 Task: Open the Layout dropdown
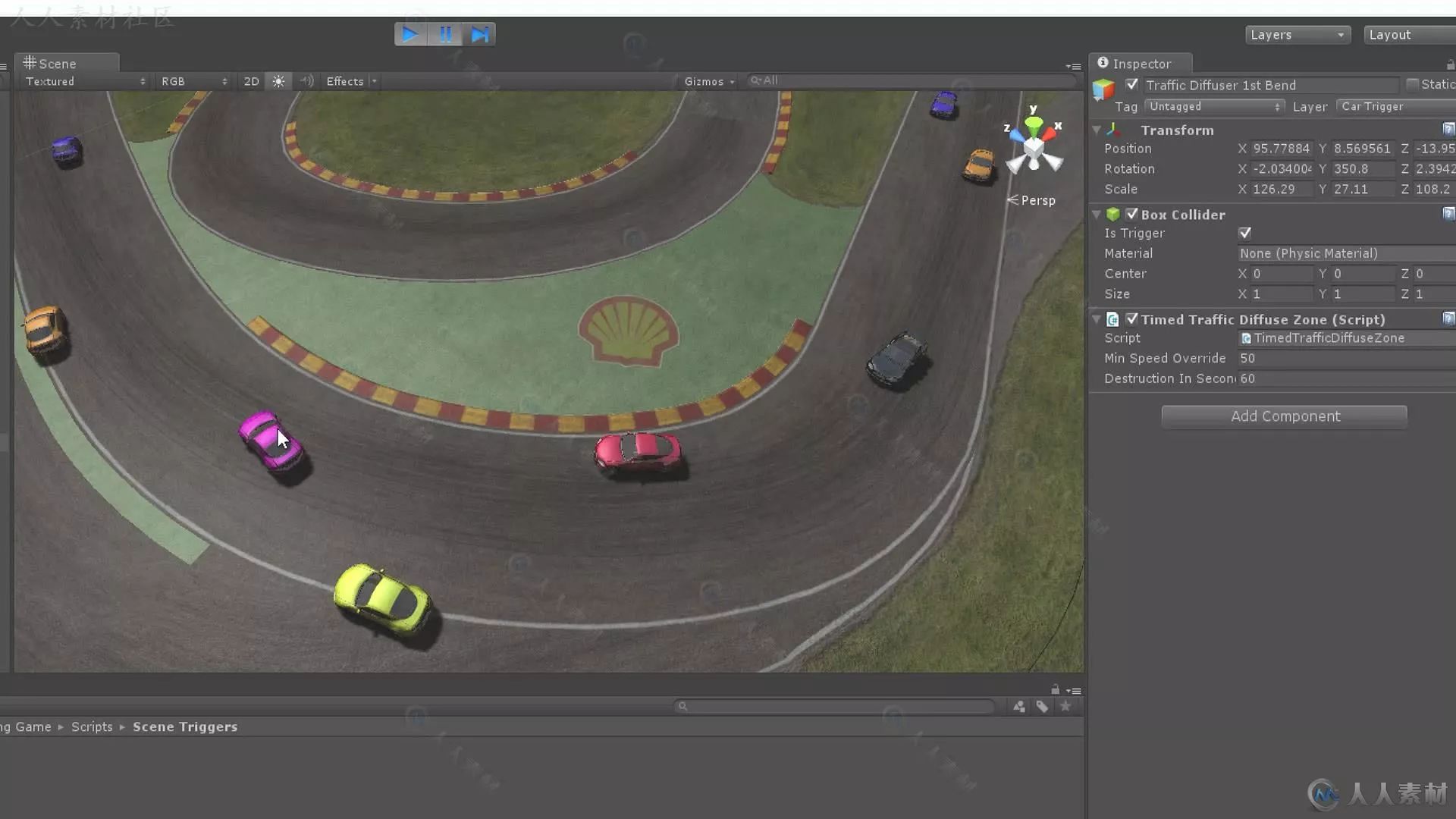pyautogui.click(x=1409, y=35)
